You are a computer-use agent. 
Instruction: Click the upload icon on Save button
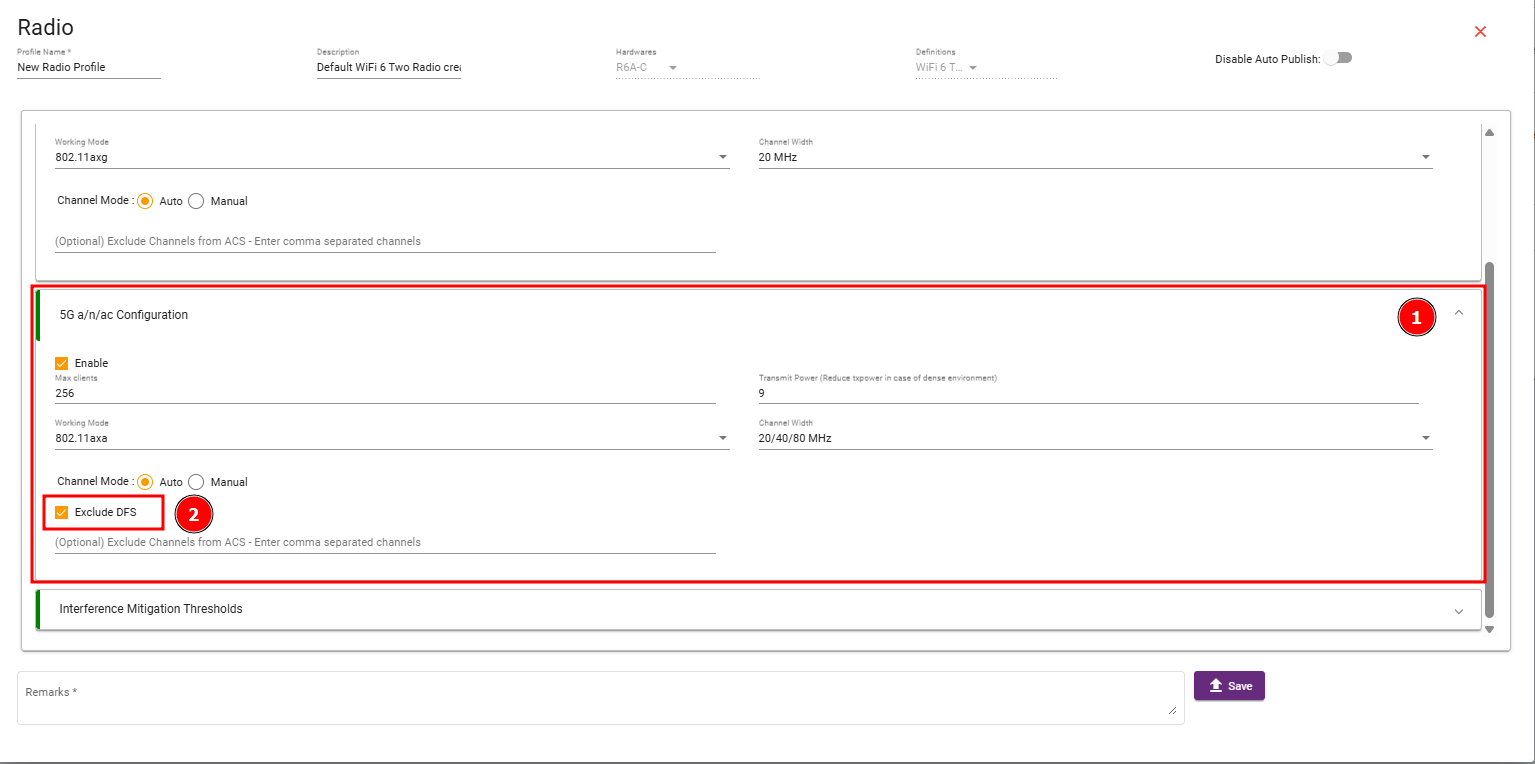(1216, 686)
